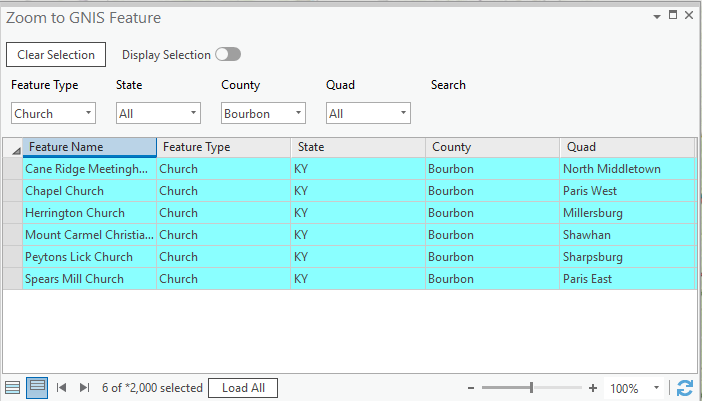Open the Feature Type dropdown

(x=53, y=114)
